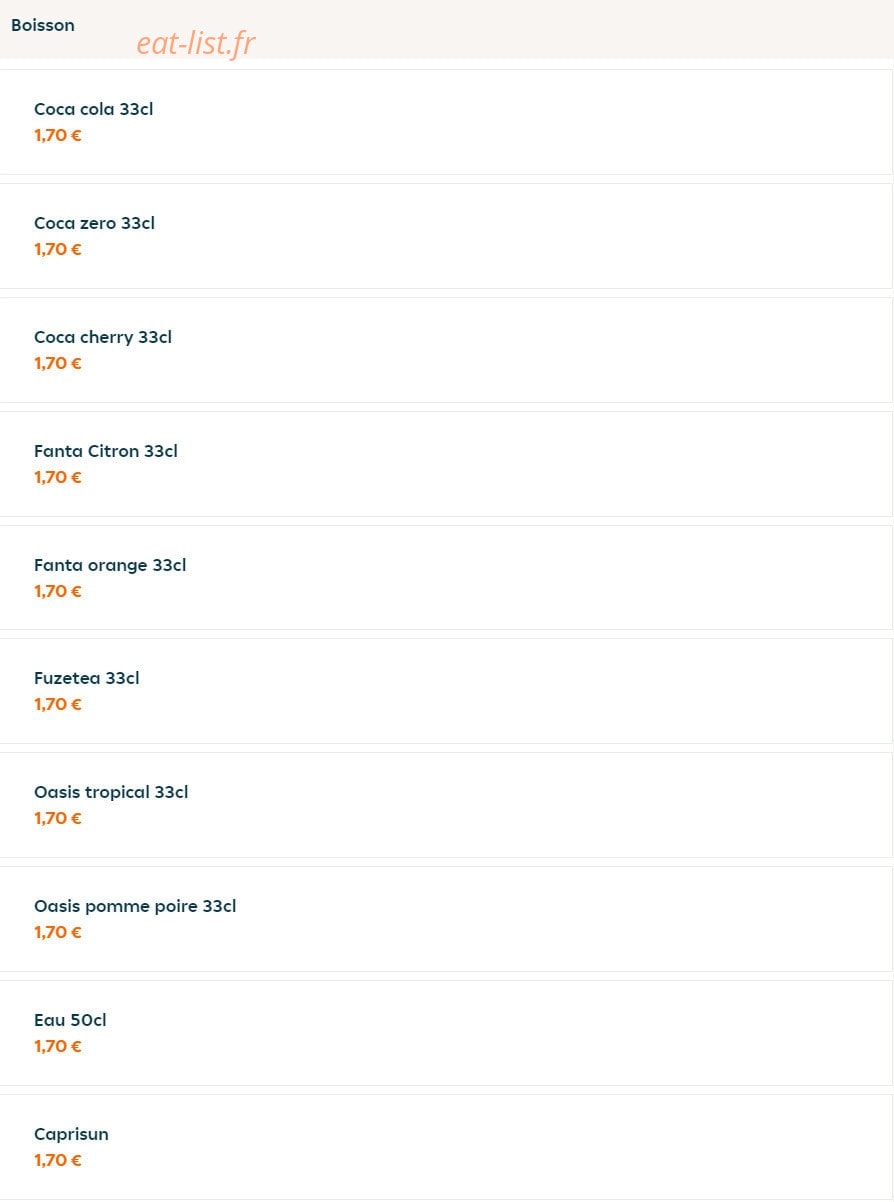
Task: Choose Coca cherry 33cl drink
Action: coord(446,350)
